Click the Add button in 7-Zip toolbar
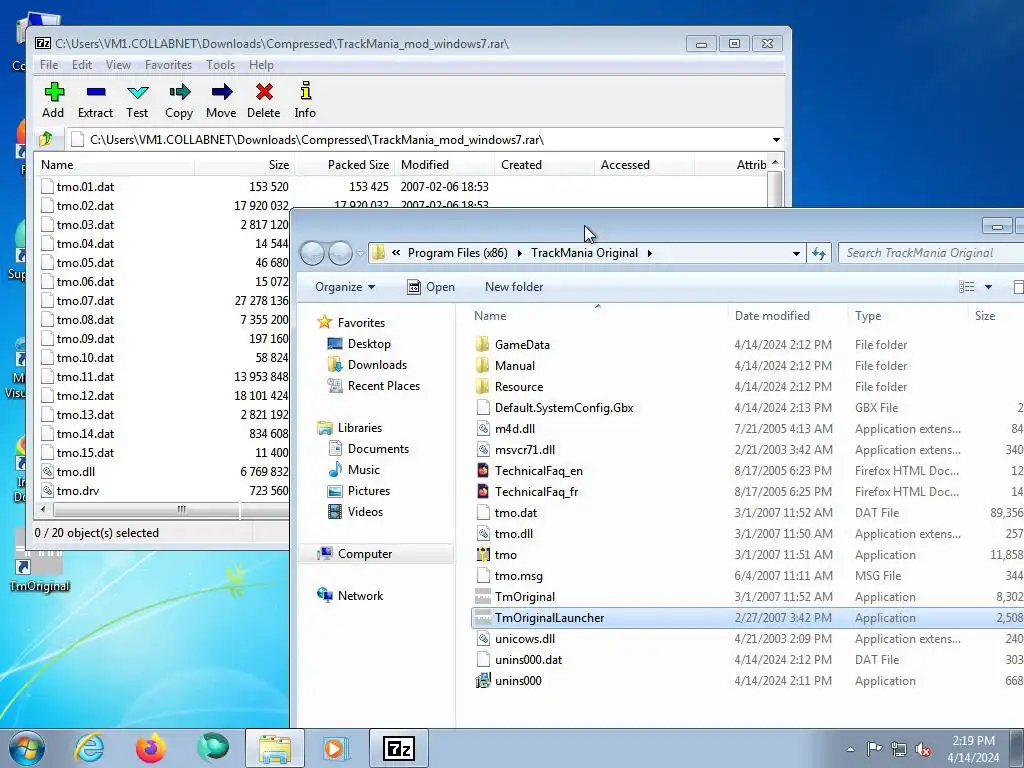Screen dimensions: 1024x768 [x=53, y=101]
